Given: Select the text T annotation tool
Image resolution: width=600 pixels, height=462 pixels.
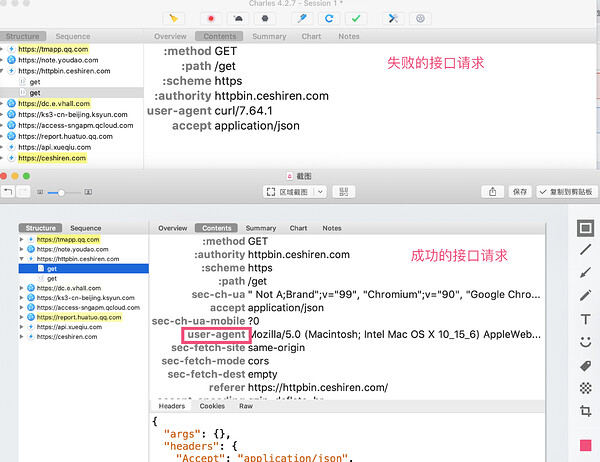Looking at the screenshot, I should (x=585, y=319).
